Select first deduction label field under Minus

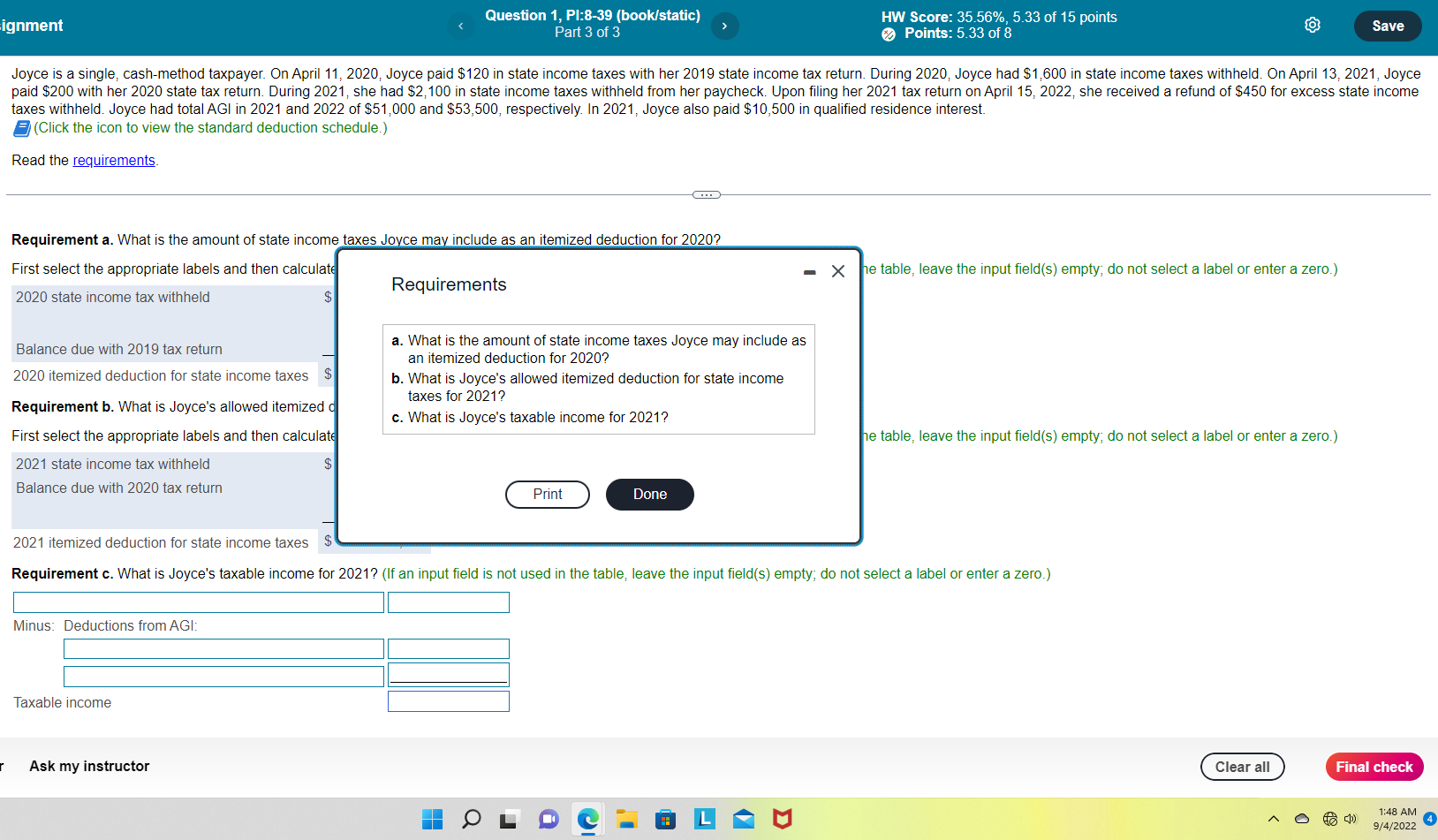(223, 649)
